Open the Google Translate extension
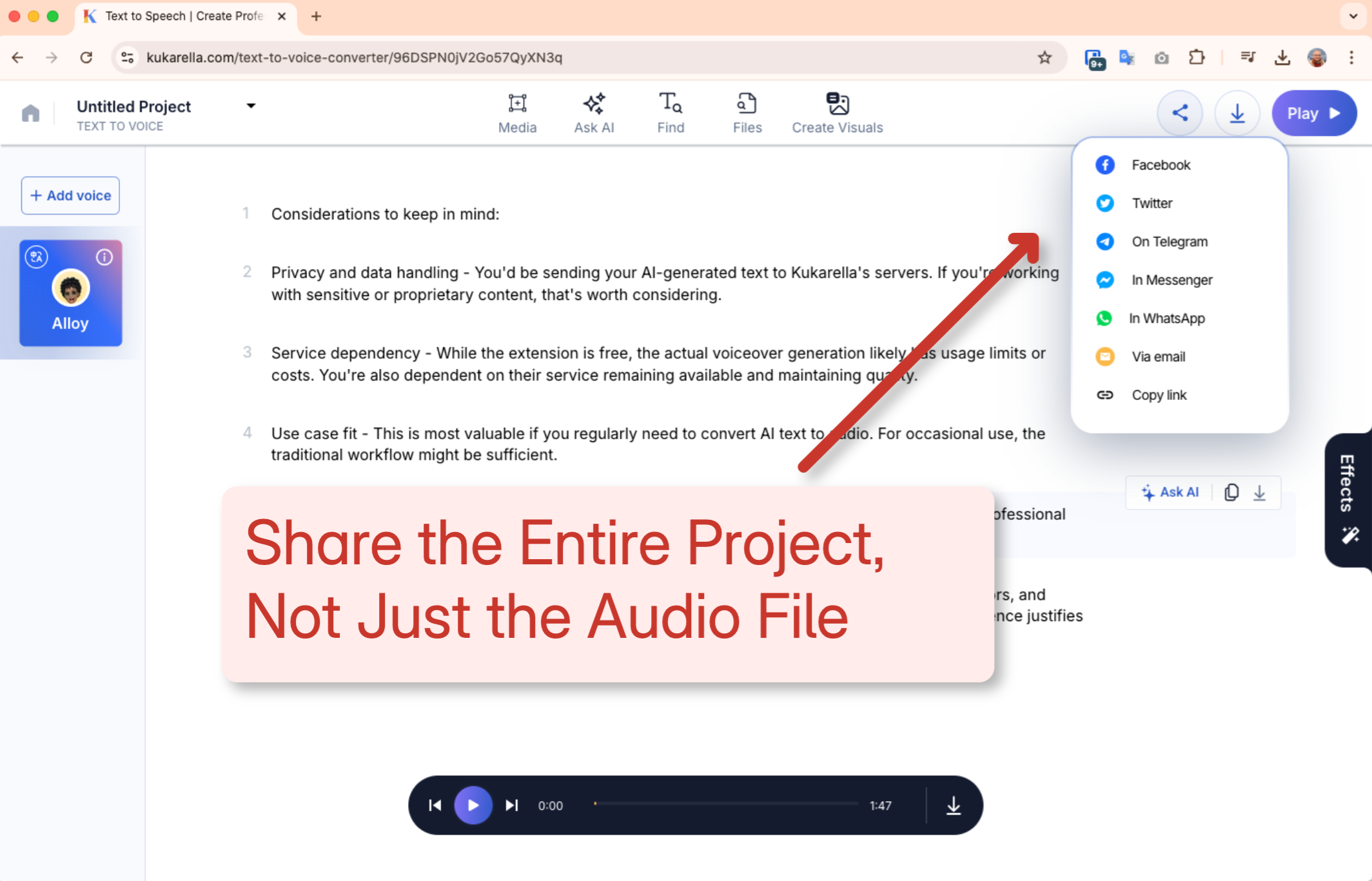 coord(1127,57)
